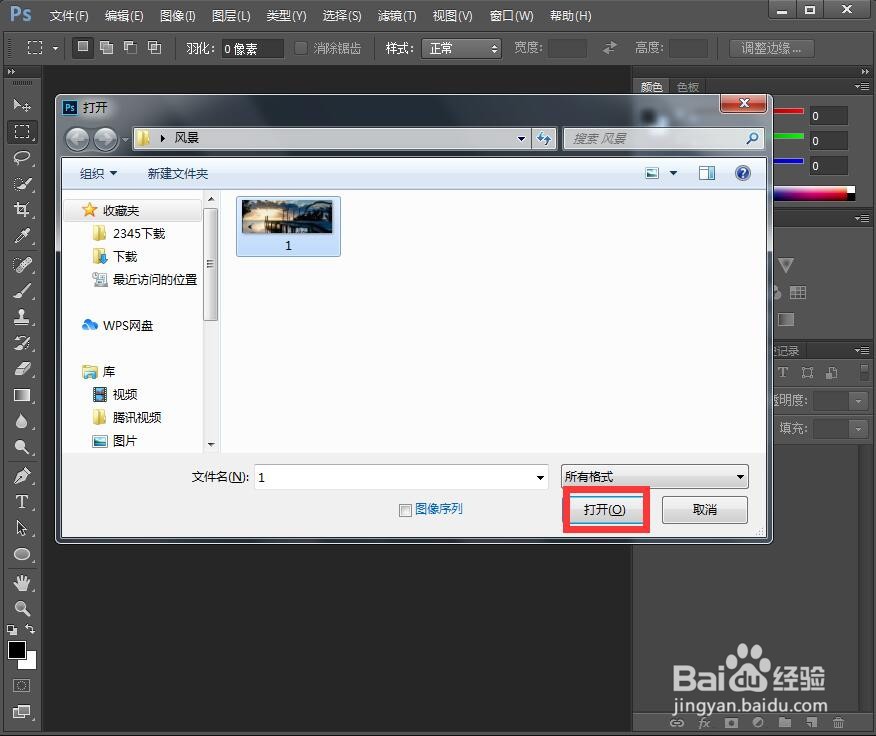Swap foreground and background colors
This screenshot has width=876, height=736.
[x=30, y=629]
